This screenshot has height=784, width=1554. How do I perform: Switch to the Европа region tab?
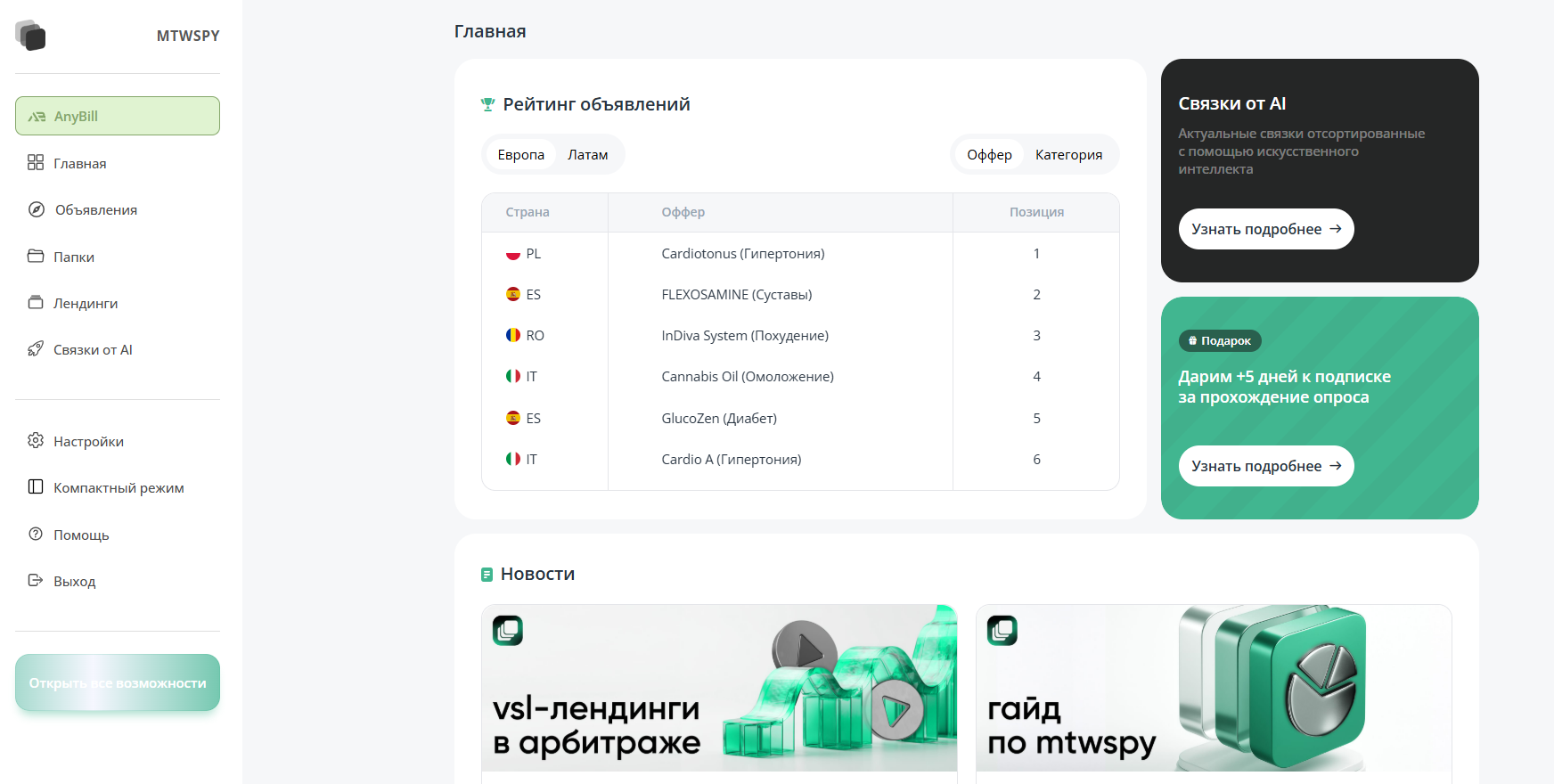tap(520, 155)
